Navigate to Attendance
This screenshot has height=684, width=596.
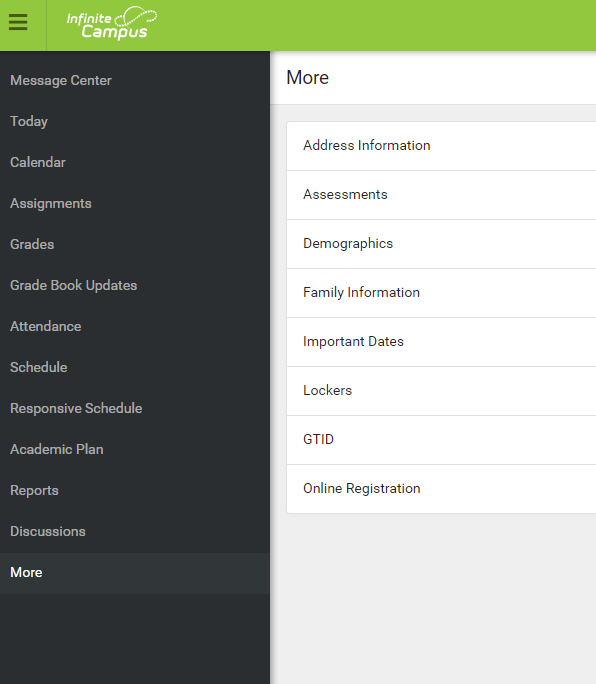coord(135,326)
